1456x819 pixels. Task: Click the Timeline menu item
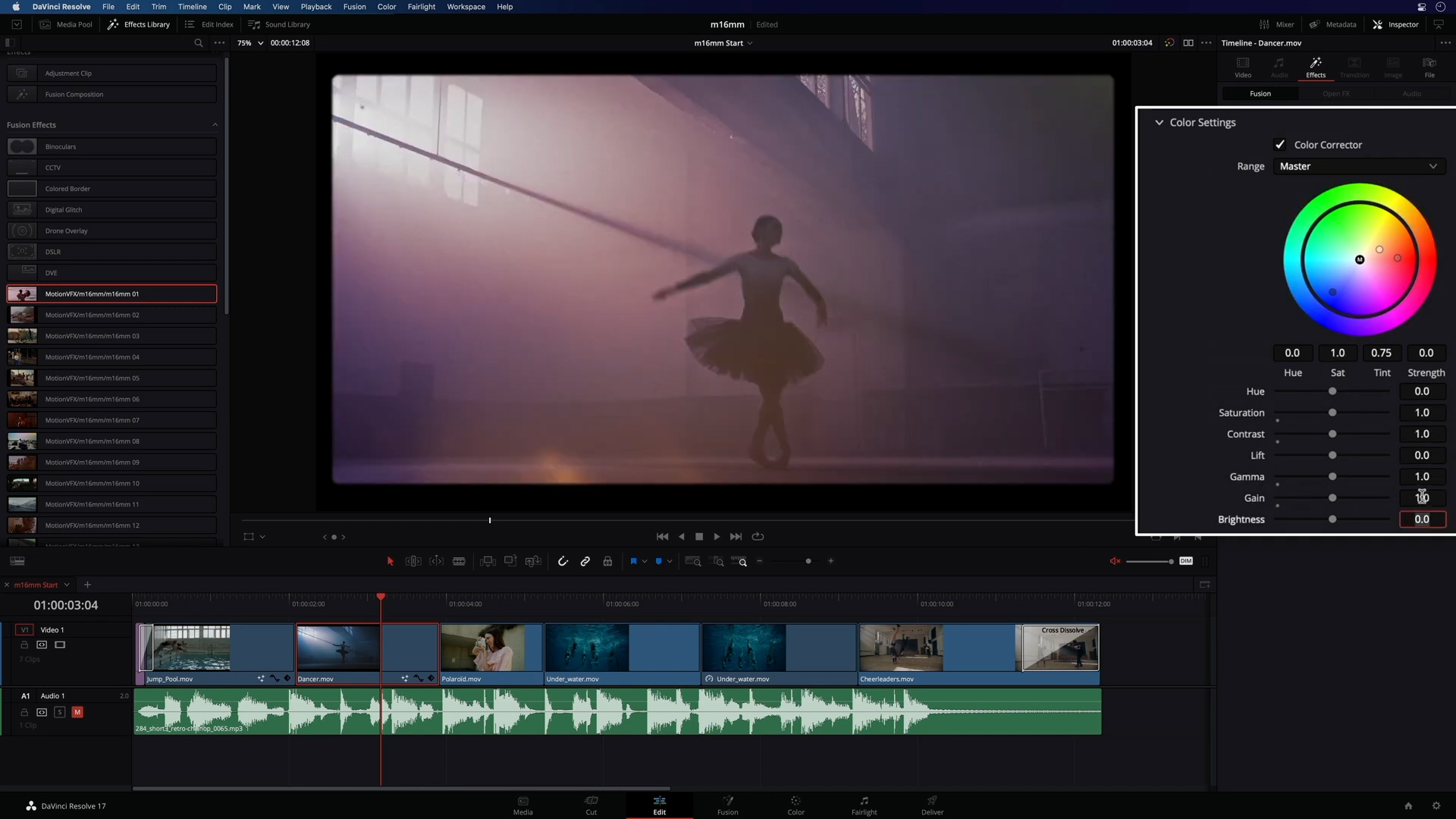[191, 7]
